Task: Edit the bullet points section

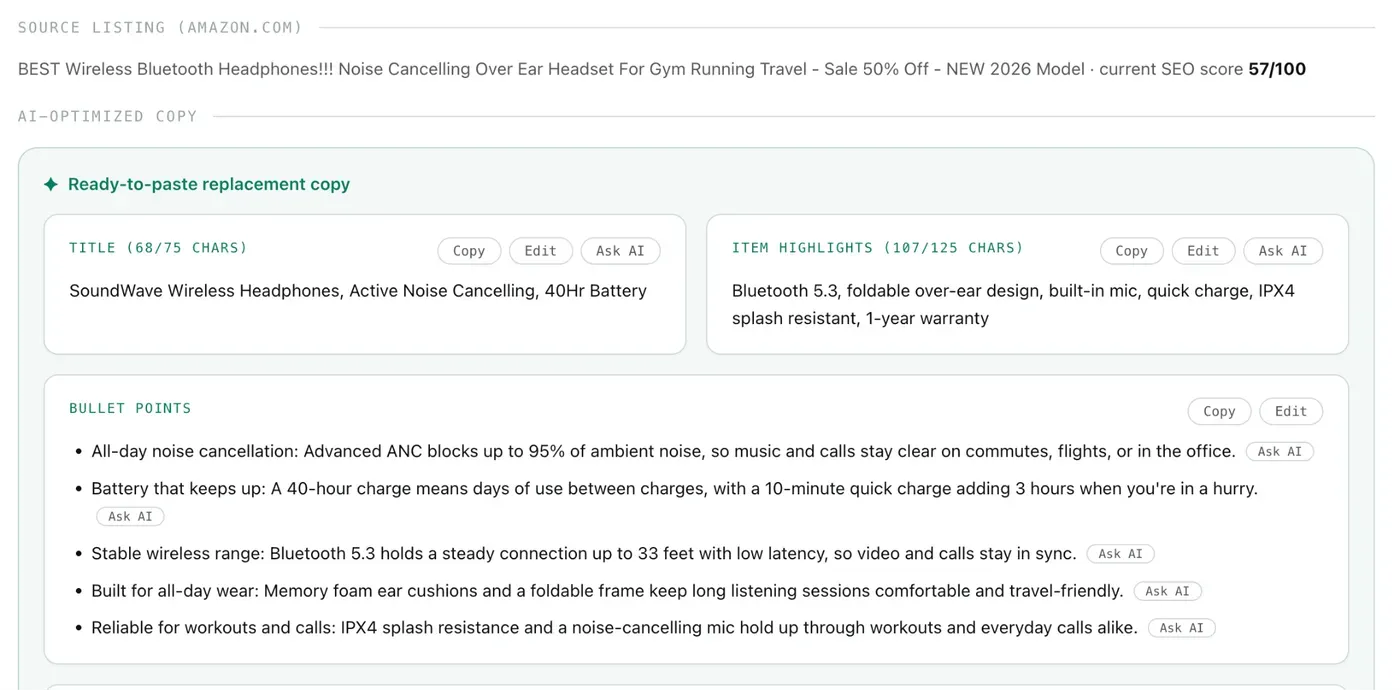Action: [1291, 411]
